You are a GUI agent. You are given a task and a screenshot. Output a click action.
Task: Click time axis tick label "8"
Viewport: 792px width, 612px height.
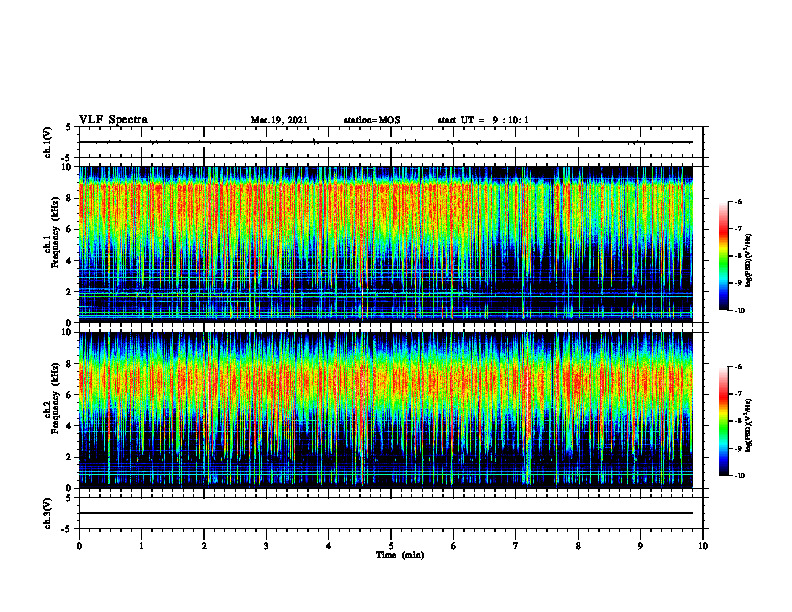(x=578, y=546)
